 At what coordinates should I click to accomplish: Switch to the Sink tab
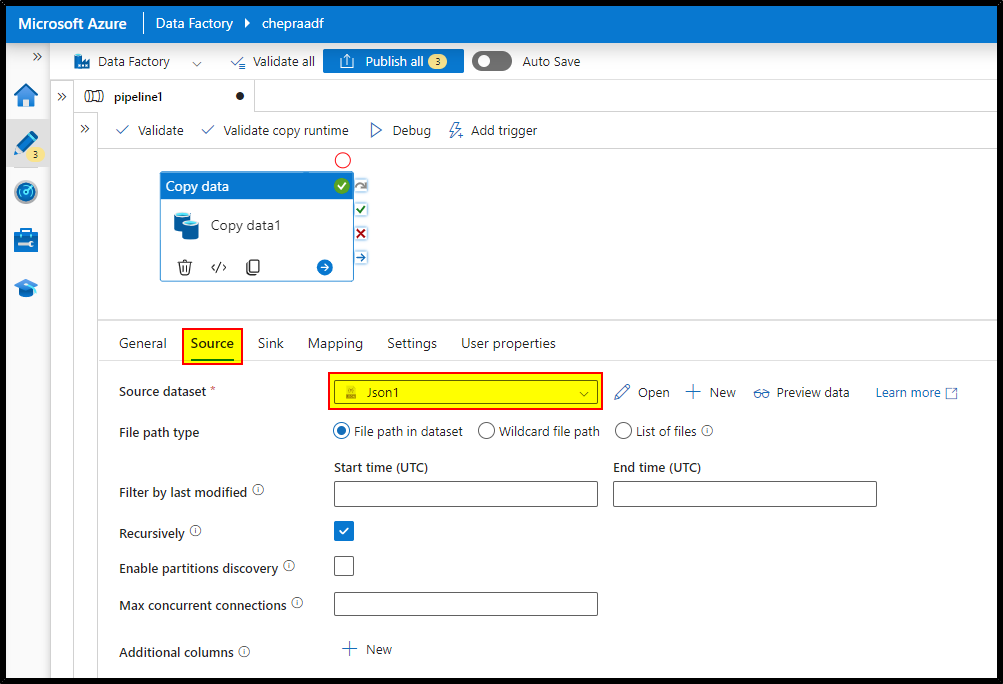coord(271,344)
